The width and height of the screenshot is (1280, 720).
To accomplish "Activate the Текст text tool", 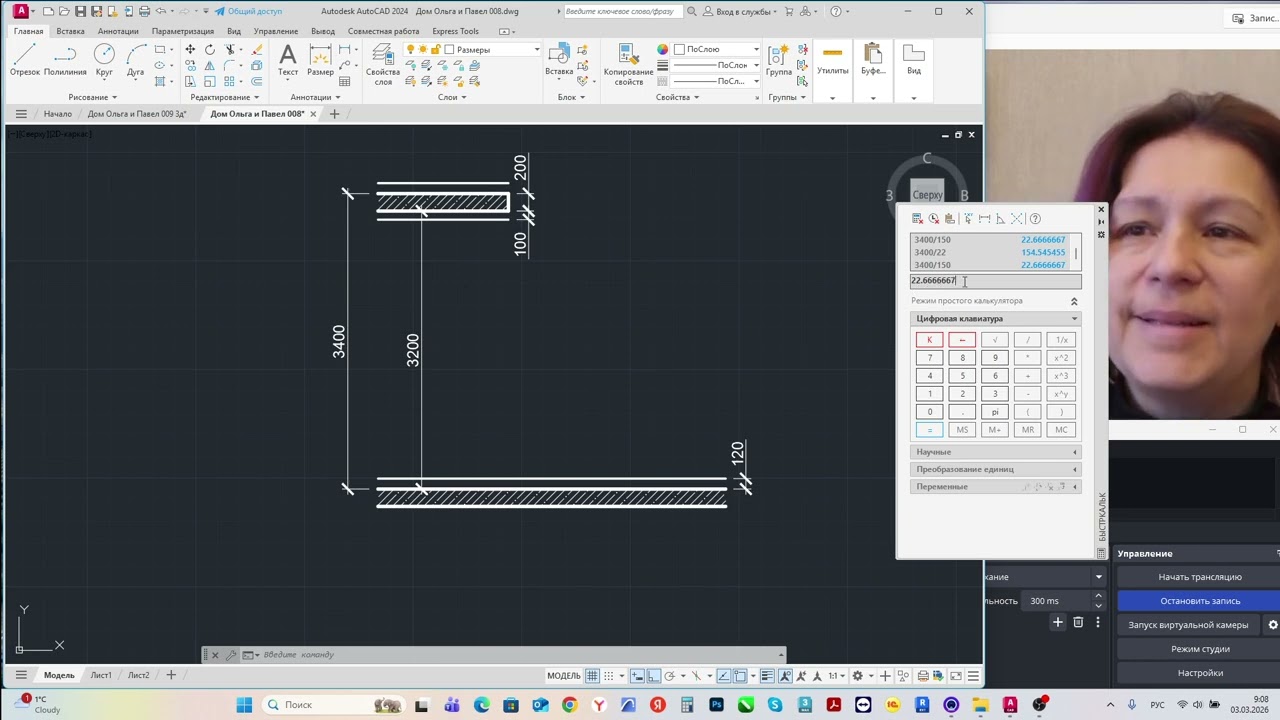I will click(x=288, y=60).
